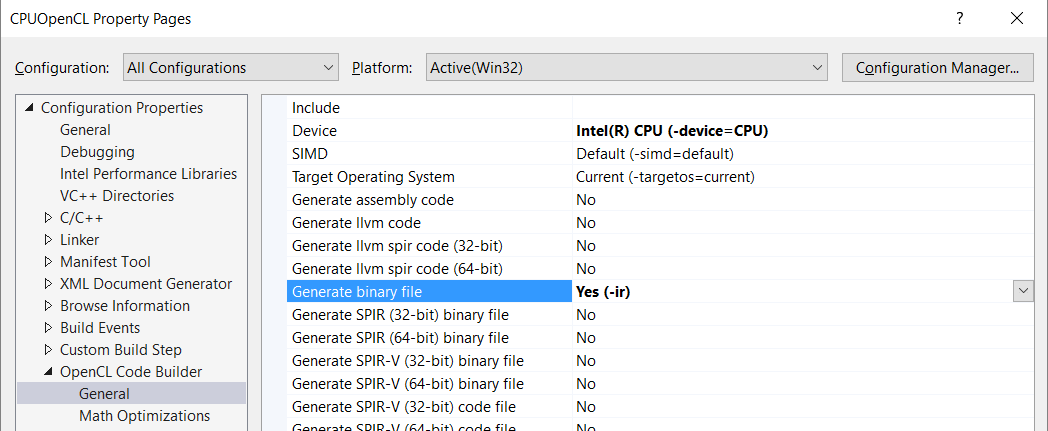
Task: Expand the Manifest Tool node
Action: pos(49,262)
